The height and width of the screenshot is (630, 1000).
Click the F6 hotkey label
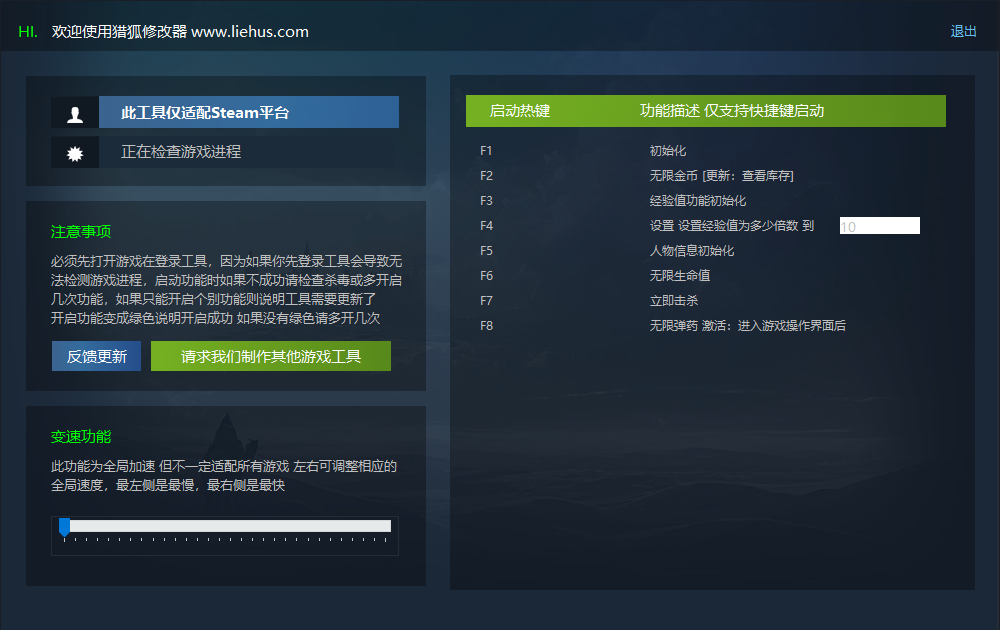point(486,275)
